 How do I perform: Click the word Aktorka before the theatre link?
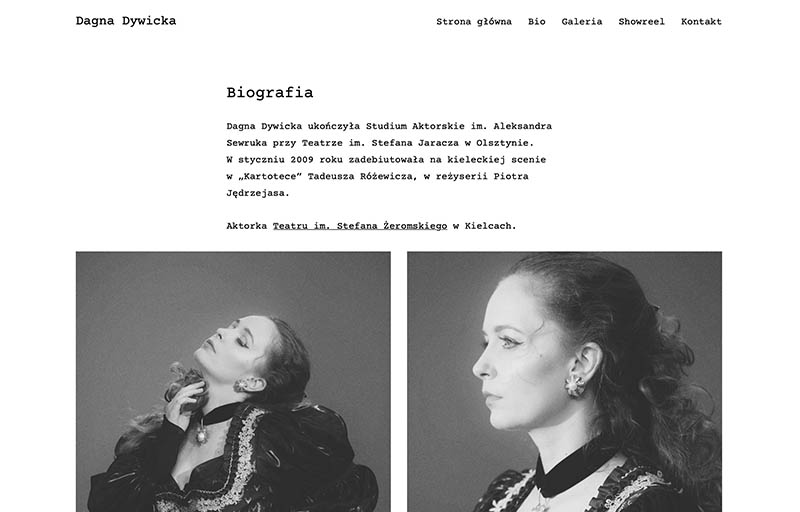(x=246, y=225)
